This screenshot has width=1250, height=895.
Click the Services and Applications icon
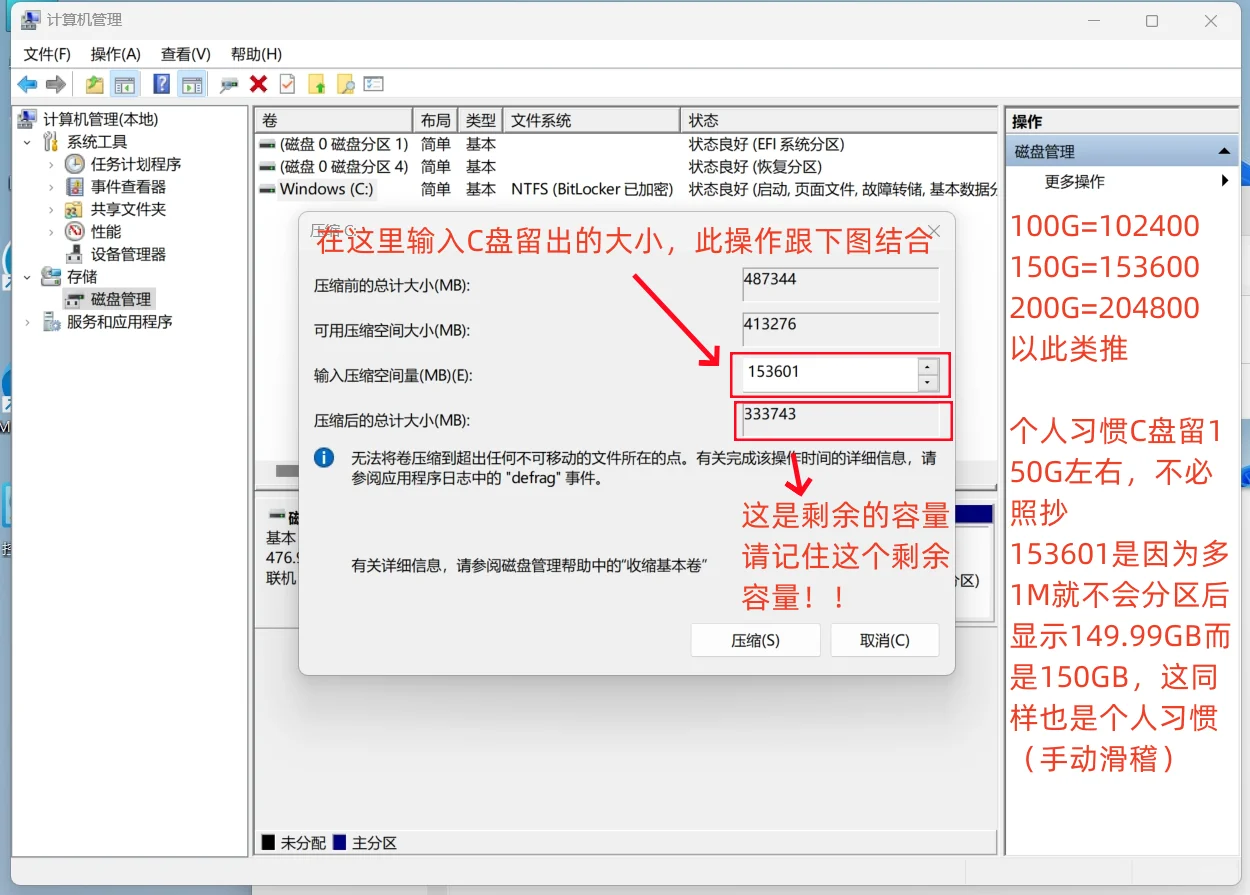tap(51, 322)
